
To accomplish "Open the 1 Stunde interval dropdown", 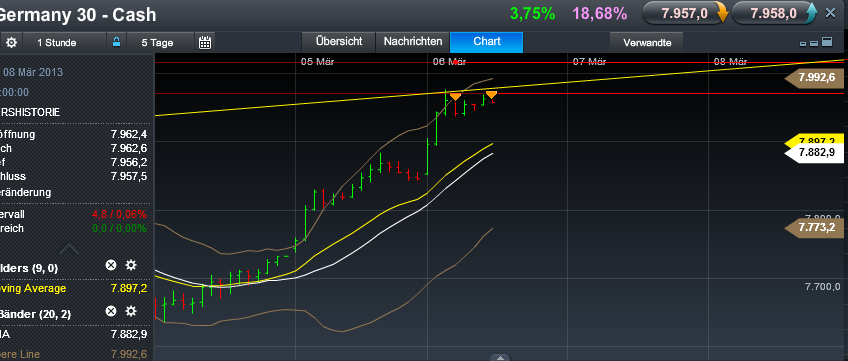I will point(56,42).
